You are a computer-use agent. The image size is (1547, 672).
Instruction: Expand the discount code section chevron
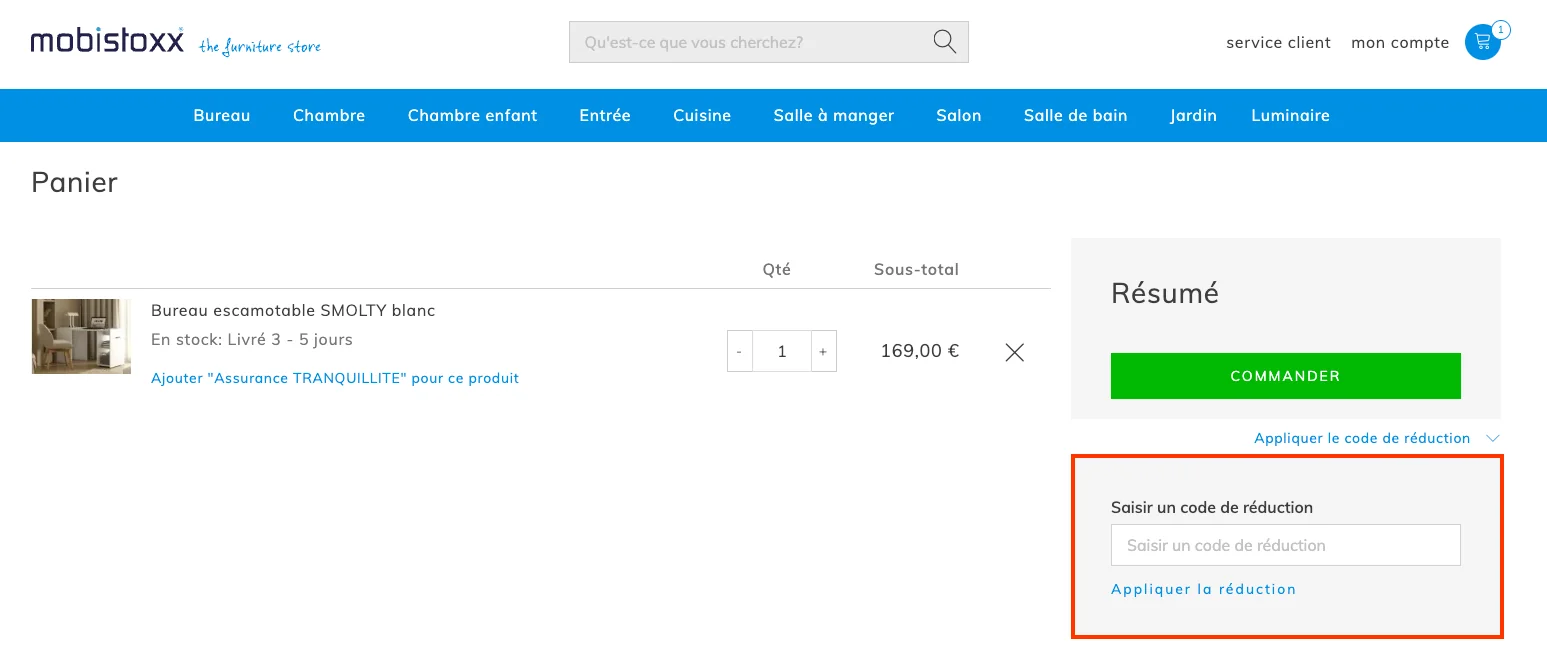[1493, 438]
